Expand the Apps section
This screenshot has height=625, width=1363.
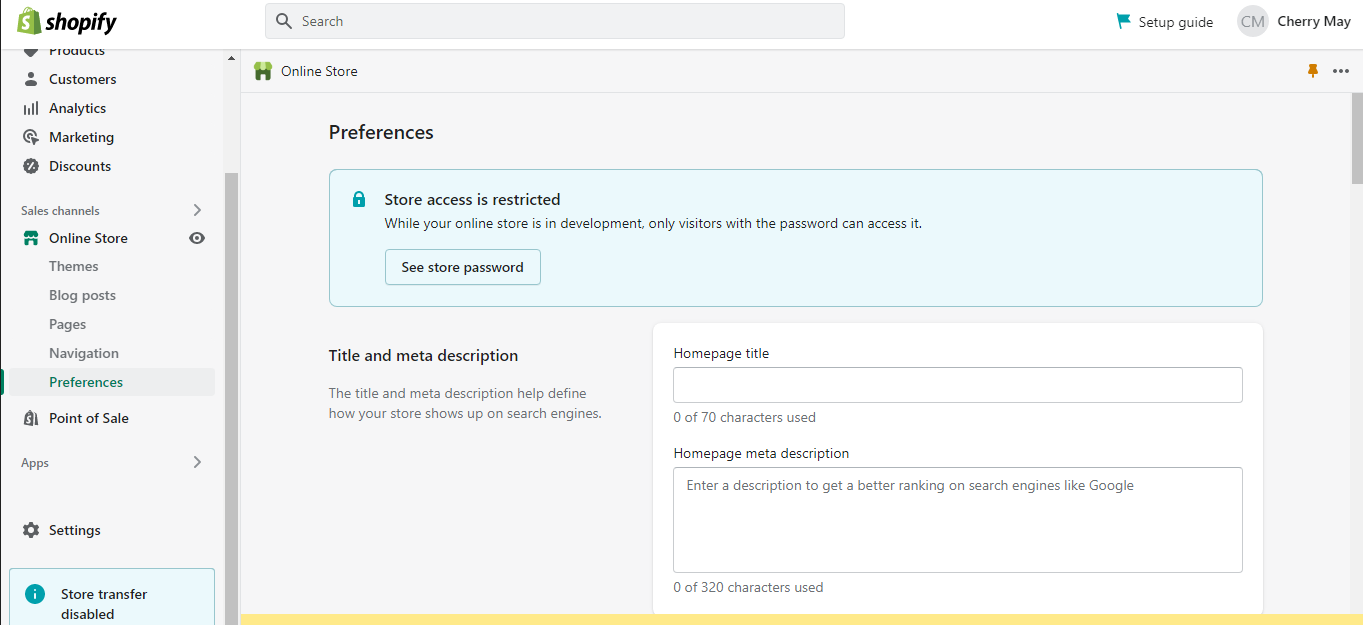click(197, 462)
